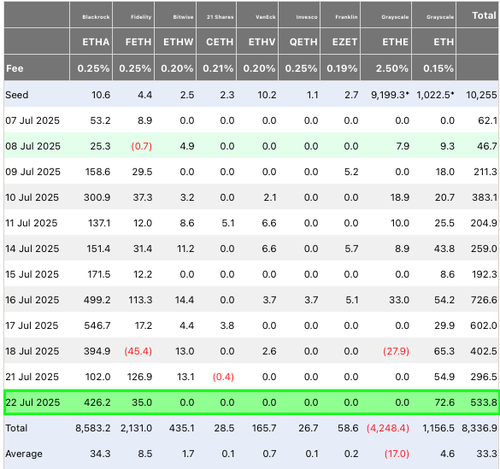The height and width of the screenshot is (469, 500).
Task: Click the 11 Jul 2025 date label
Action: (31, 223)
